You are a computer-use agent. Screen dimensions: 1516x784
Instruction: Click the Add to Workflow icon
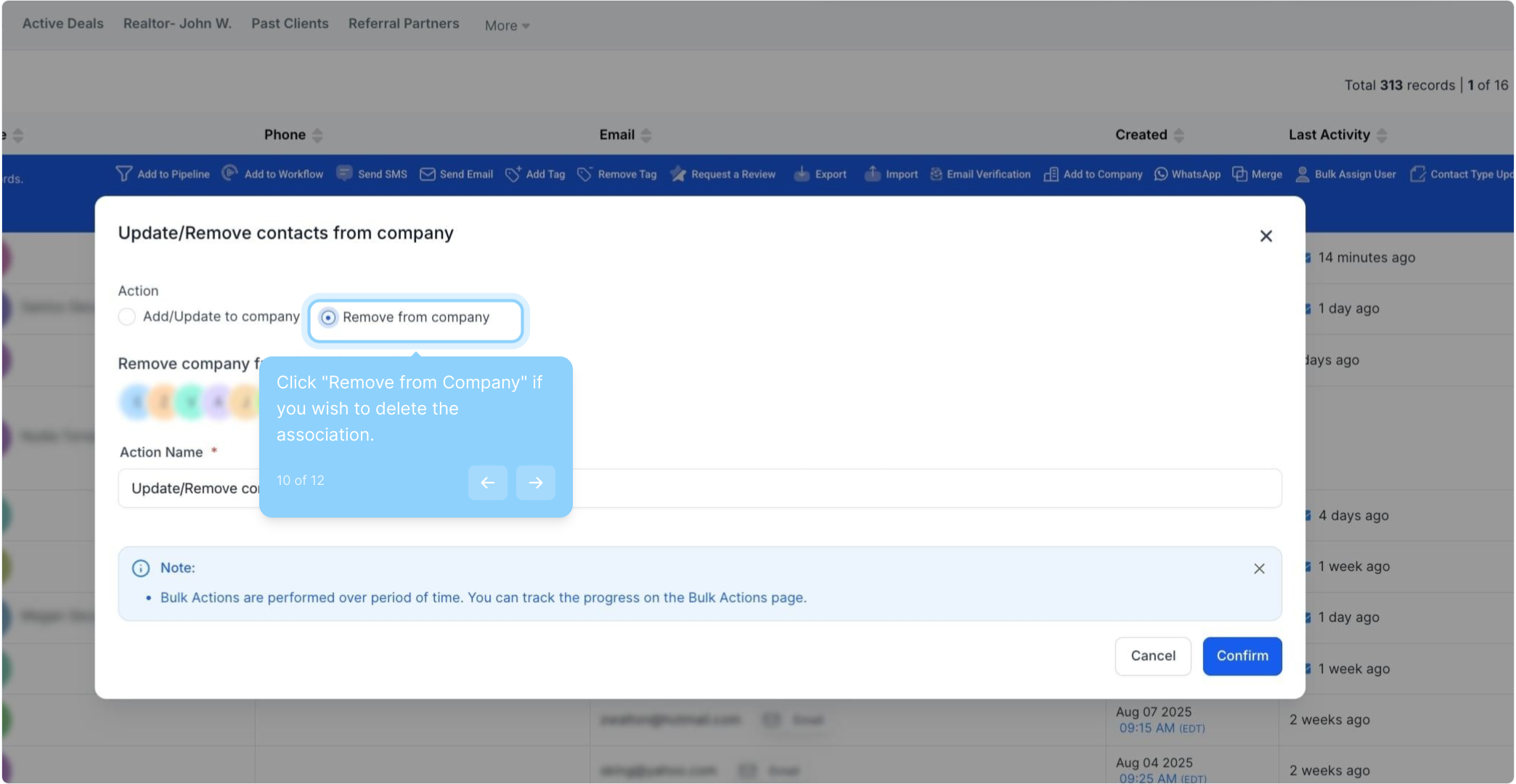229,173
